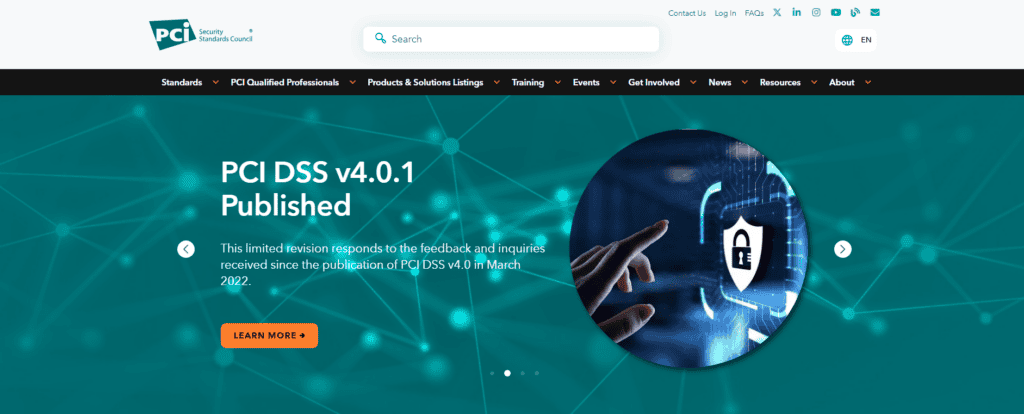Open the Events menu
This screenshot has height=414, width=1024.
point(586,82)
